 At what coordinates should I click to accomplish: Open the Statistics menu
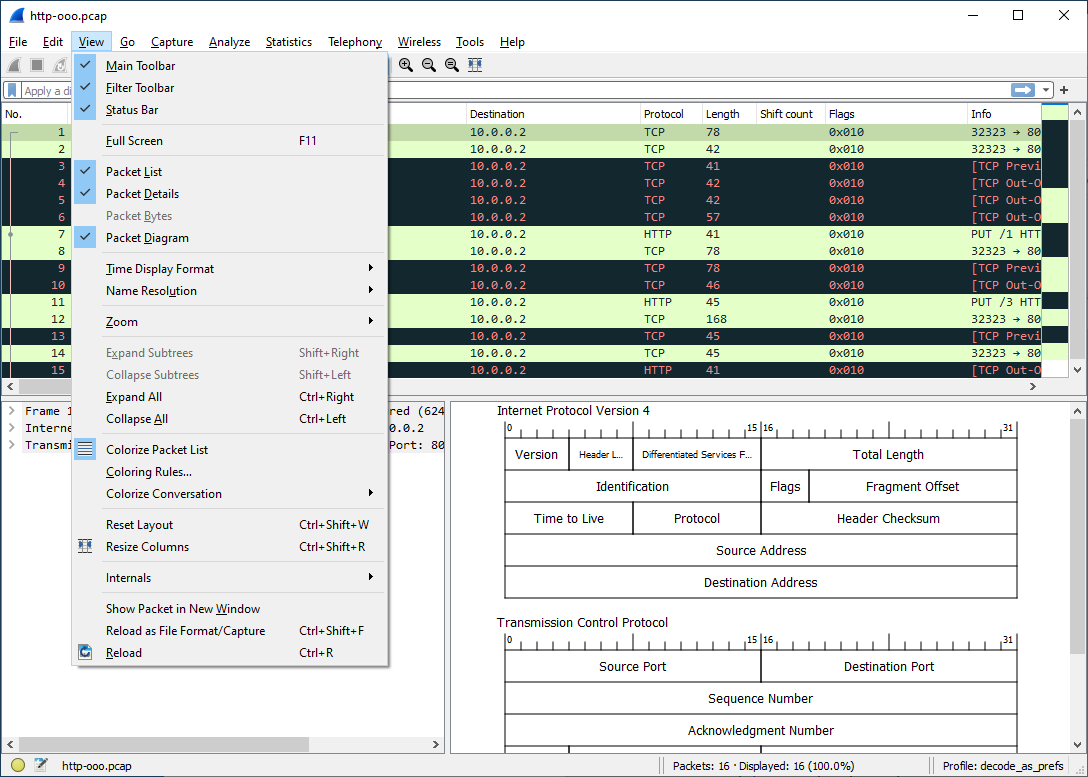click(x=288, y=42)
